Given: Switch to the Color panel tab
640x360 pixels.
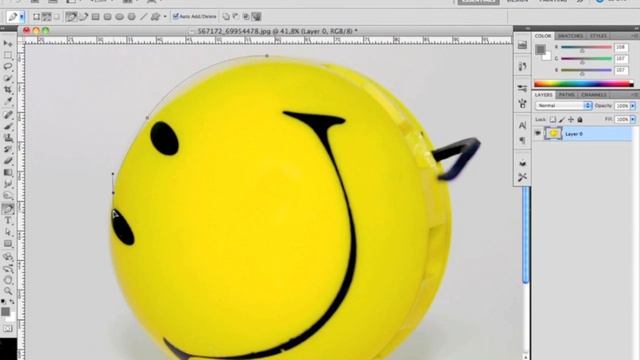Looking at the screenshot, I should click(543, 36).
